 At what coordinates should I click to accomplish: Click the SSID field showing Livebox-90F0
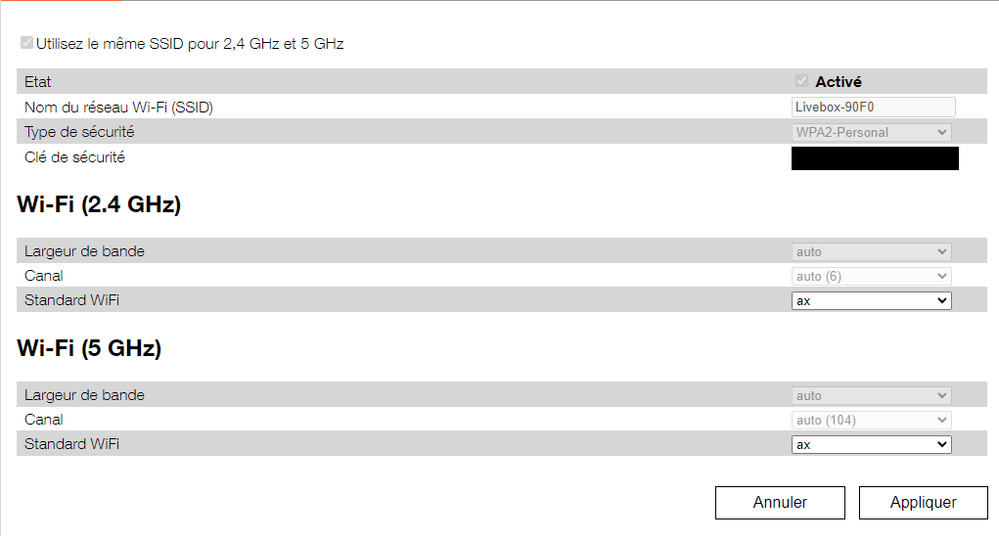click(x=872, y=107)
